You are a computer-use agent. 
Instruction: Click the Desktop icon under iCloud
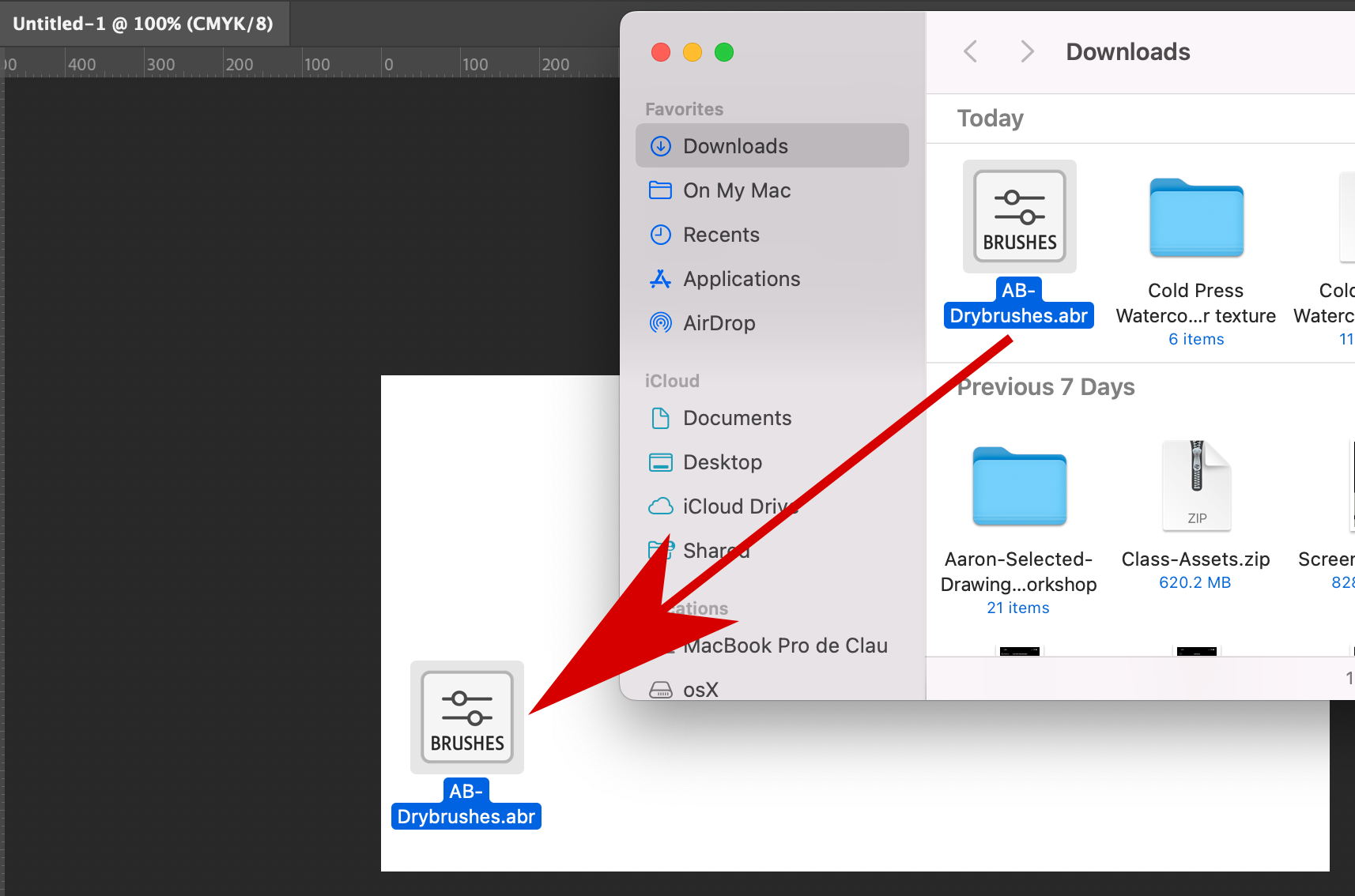tap(661, 462)
